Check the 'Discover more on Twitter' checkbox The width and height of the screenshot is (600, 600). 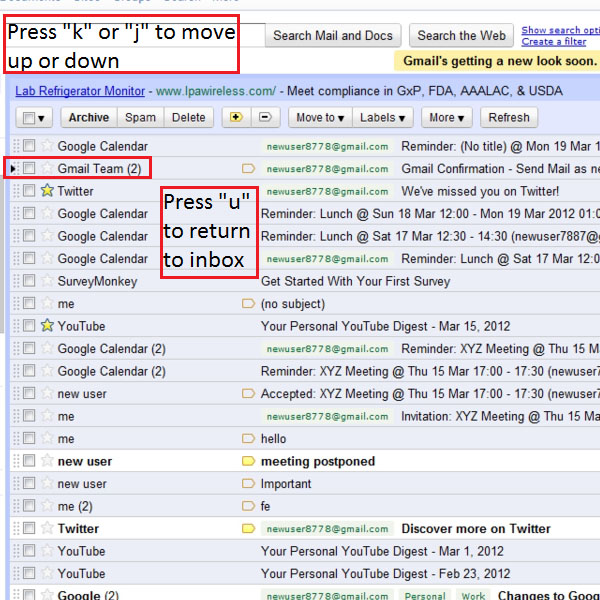pos(29,528)
